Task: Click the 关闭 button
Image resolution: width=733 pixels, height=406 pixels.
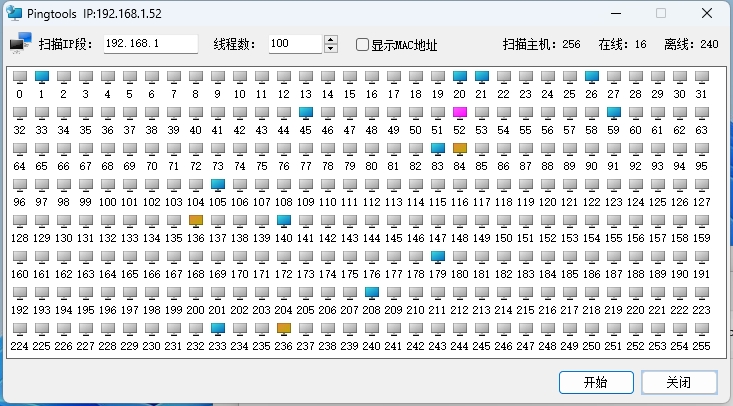Action: 679,383
